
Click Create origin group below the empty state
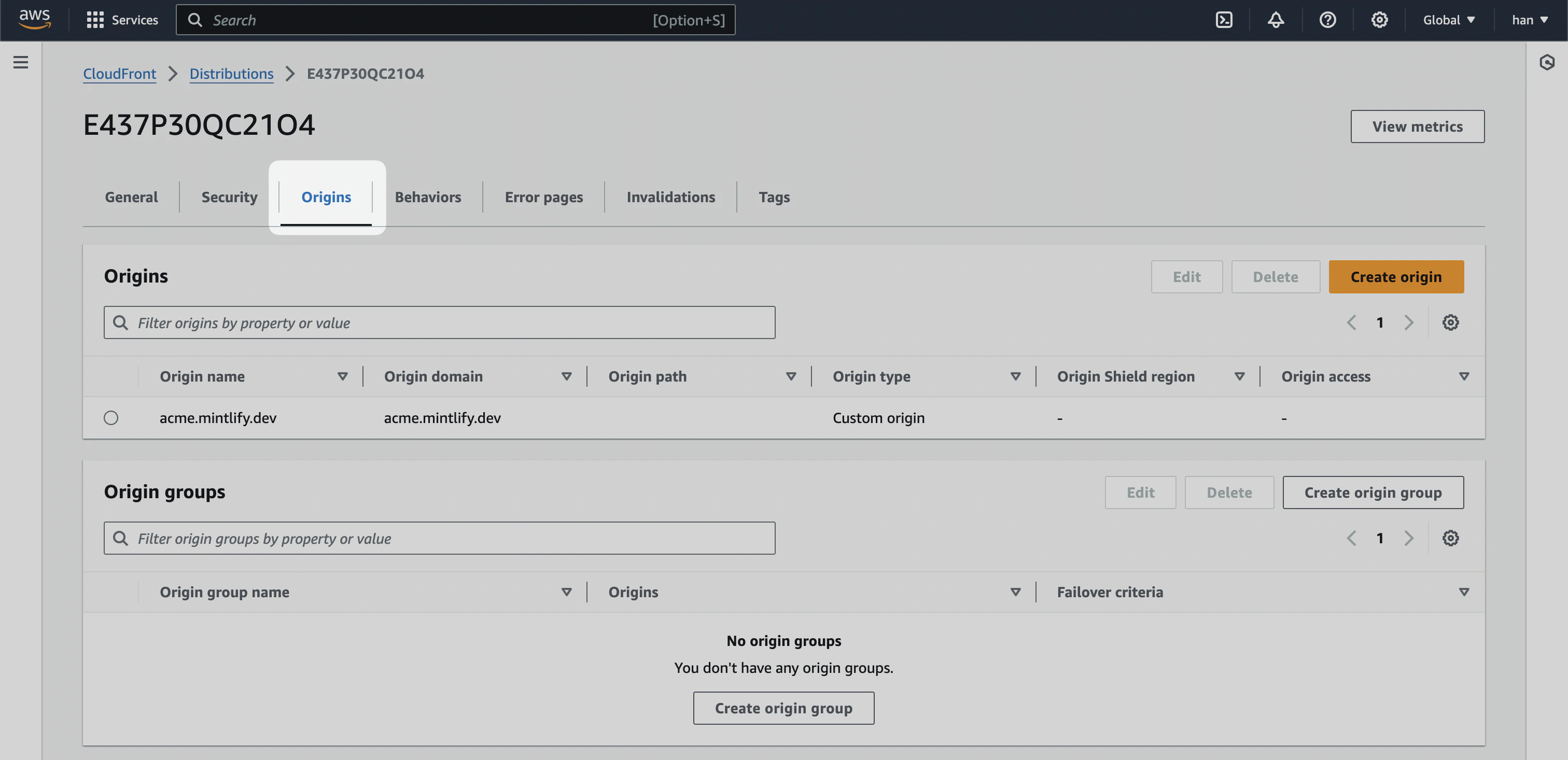click(783, 708)
